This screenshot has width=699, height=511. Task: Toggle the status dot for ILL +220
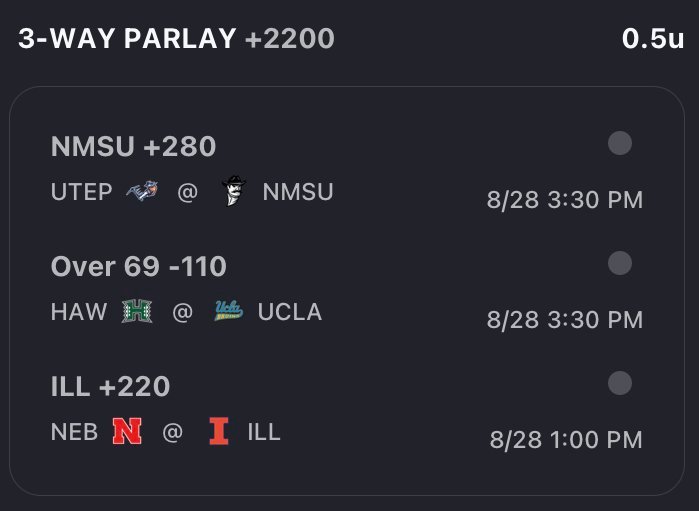click(620, 383)
